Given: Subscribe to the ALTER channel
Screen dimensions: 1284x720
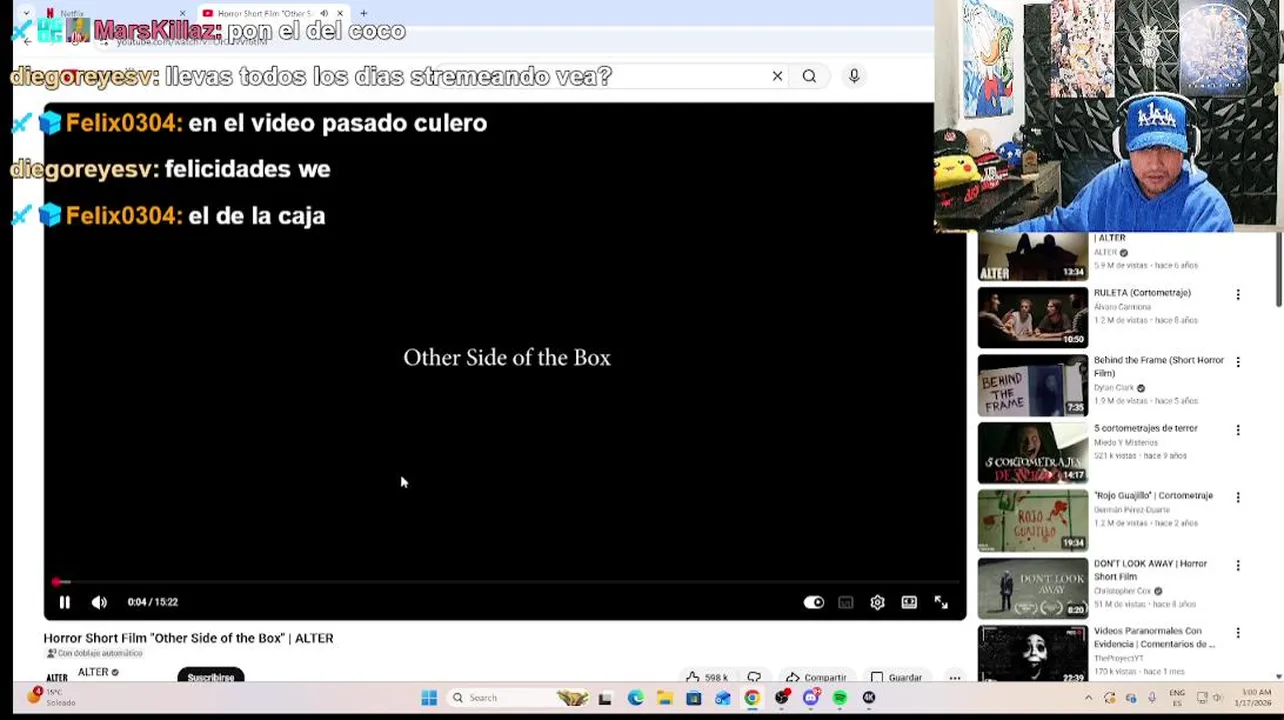Looking at the screenshot, I should coord(211,677).
